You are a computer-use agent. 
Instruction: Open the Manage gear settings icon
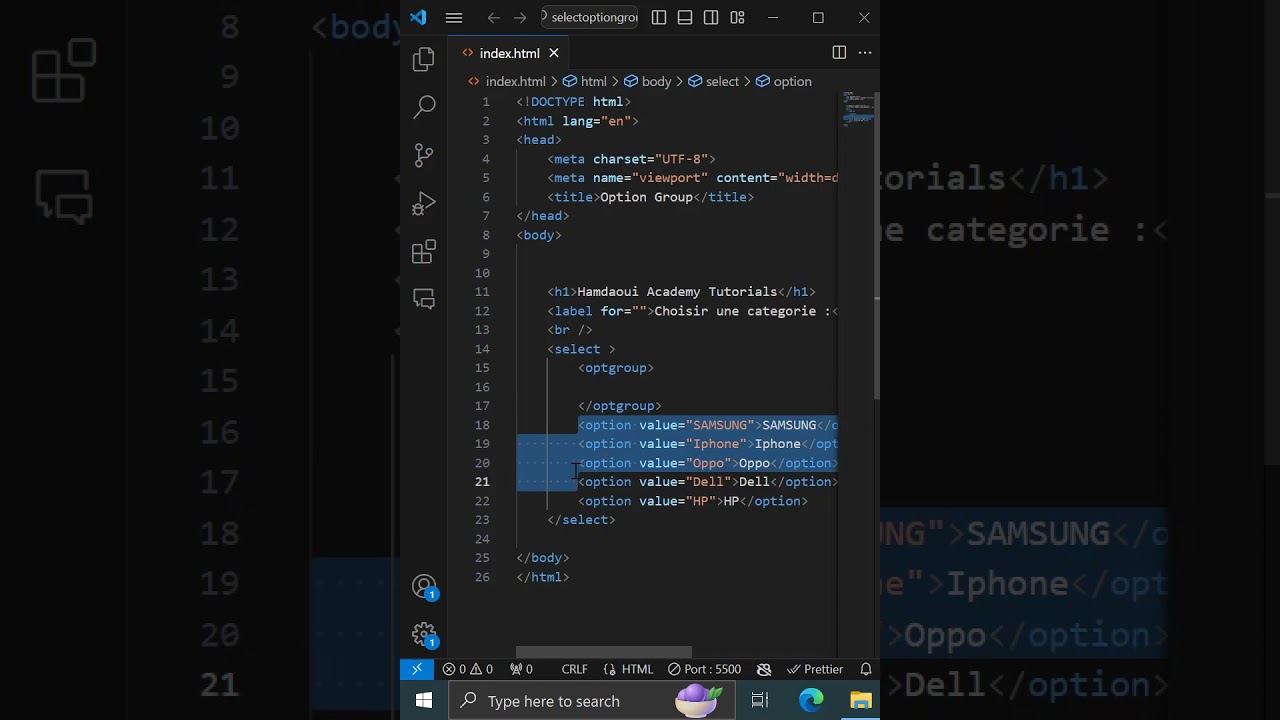pos(424,635)
